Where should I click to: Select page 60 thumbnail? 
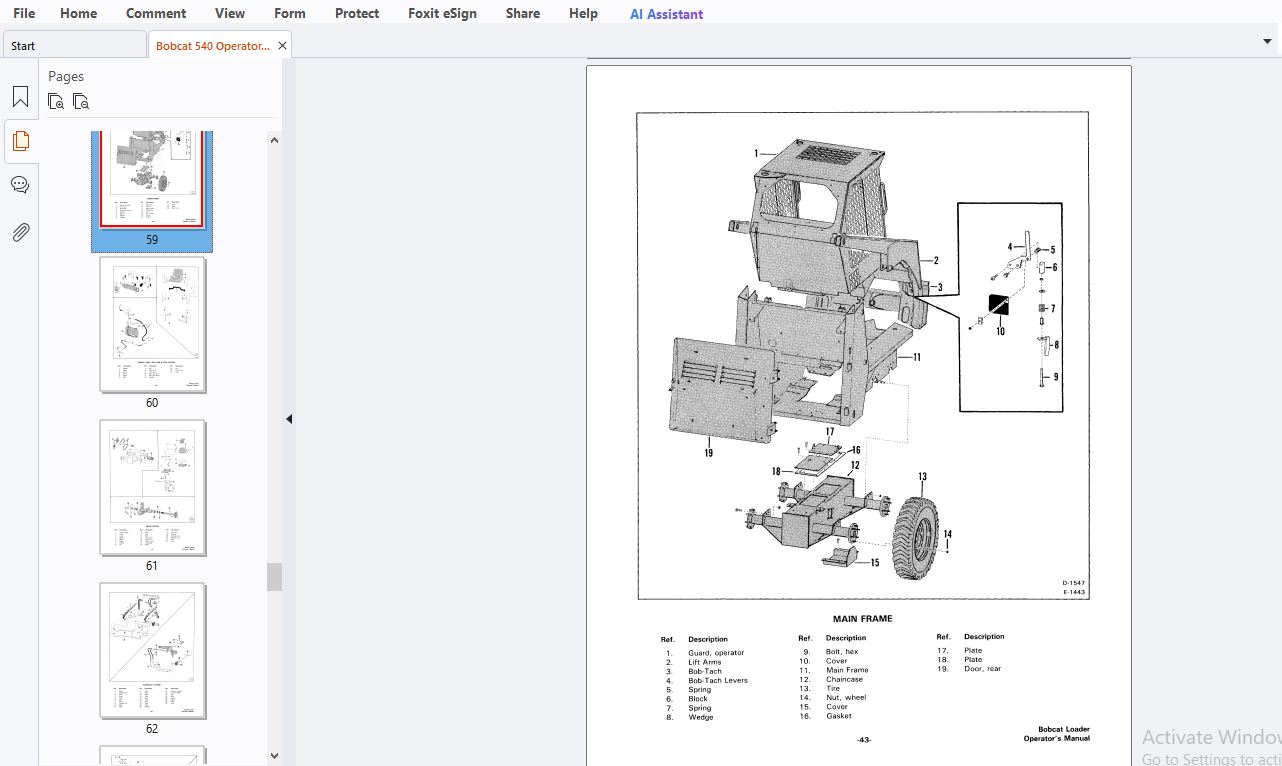152,325
